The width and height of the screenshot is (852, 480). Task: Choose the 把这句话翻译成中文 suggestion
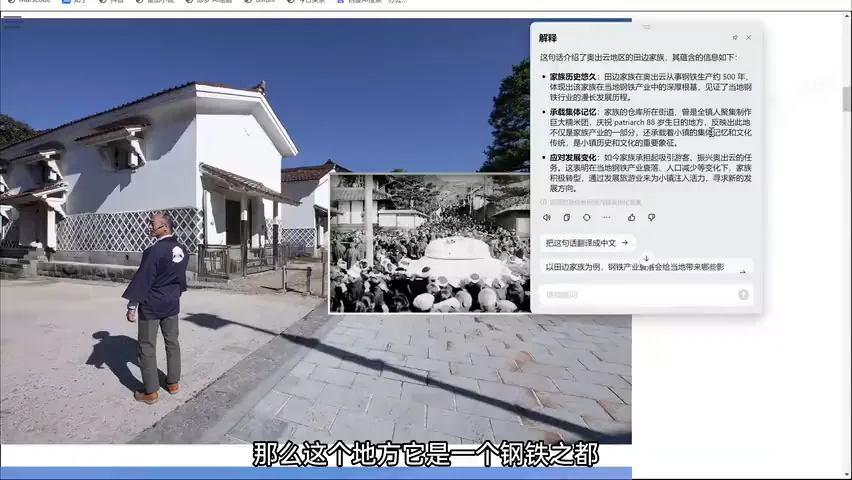(x=587, y=243)
